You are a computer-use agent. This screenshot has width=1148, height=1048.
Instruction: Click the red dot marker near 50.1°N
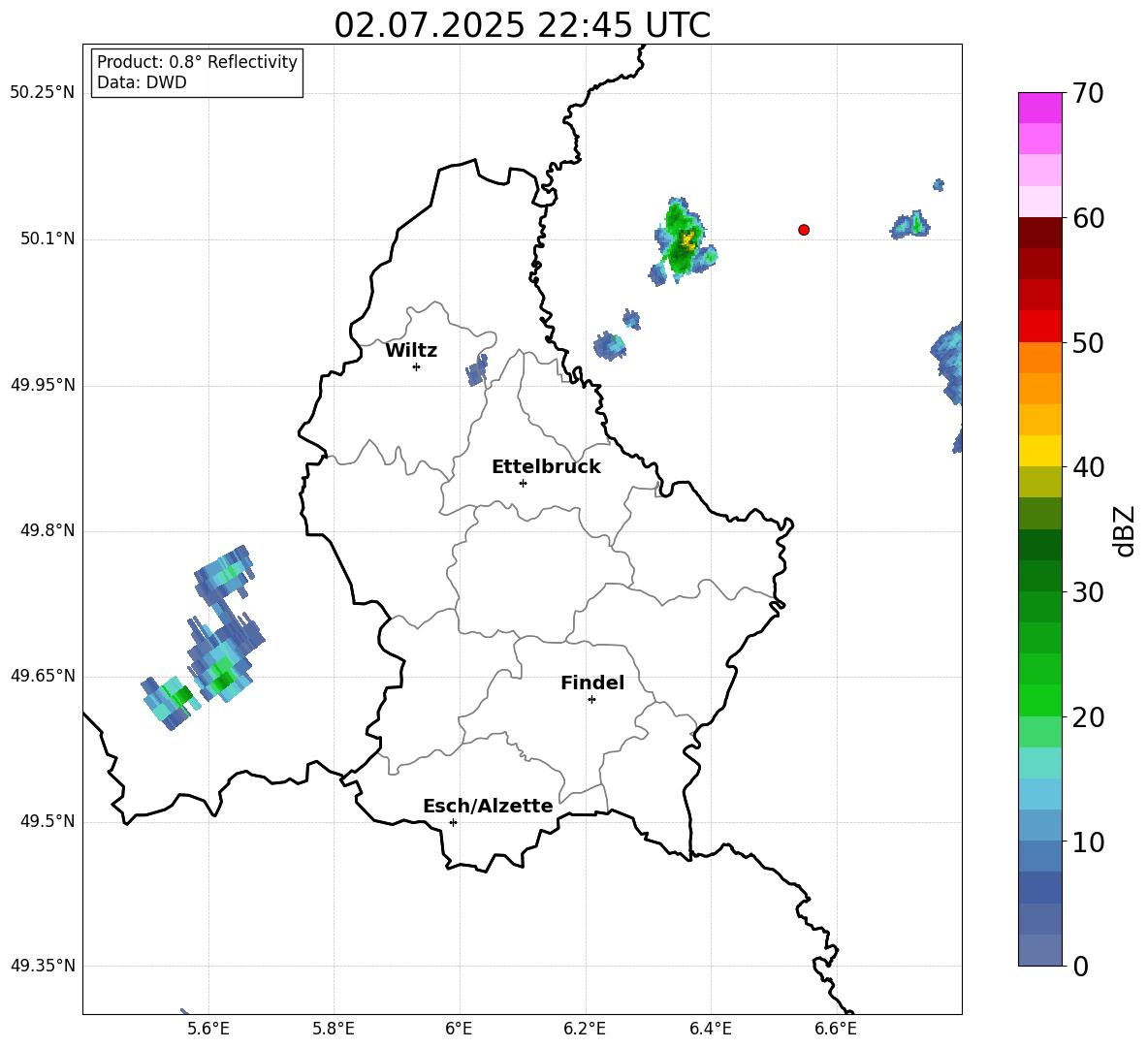pyautogui.click(x=804, y=230)
